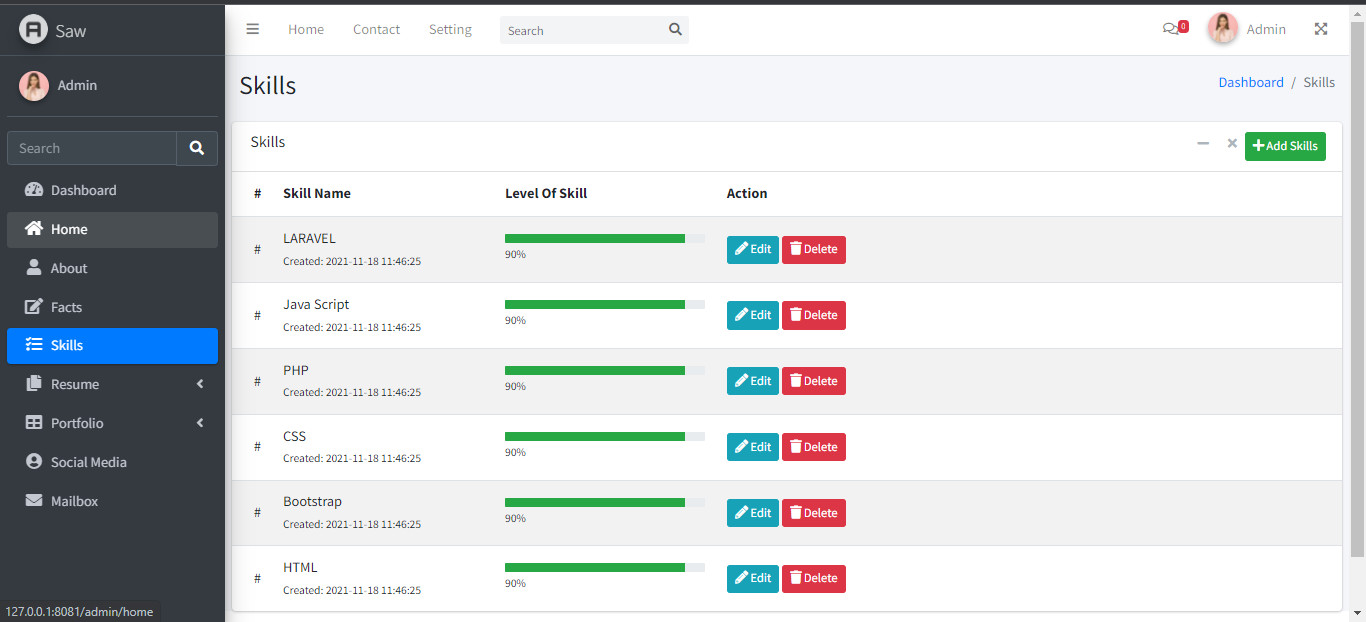
Task: Click the Level Of Skill column header
Action: pos(546,193)
